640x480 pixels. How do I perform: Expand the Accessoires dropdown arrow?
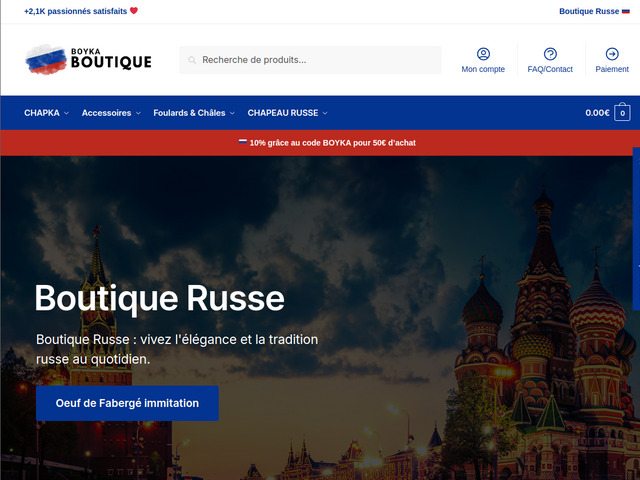point(138,114)
